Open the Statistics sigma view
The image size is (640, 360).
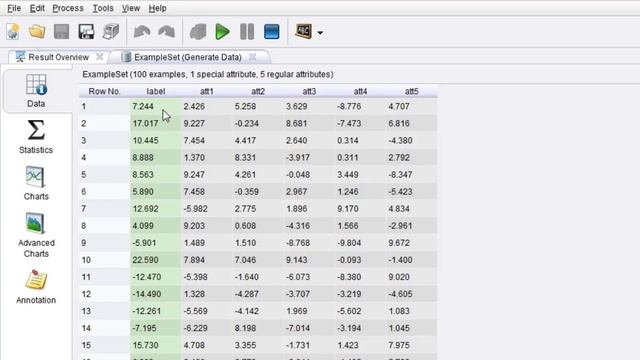tap(36, 137)
